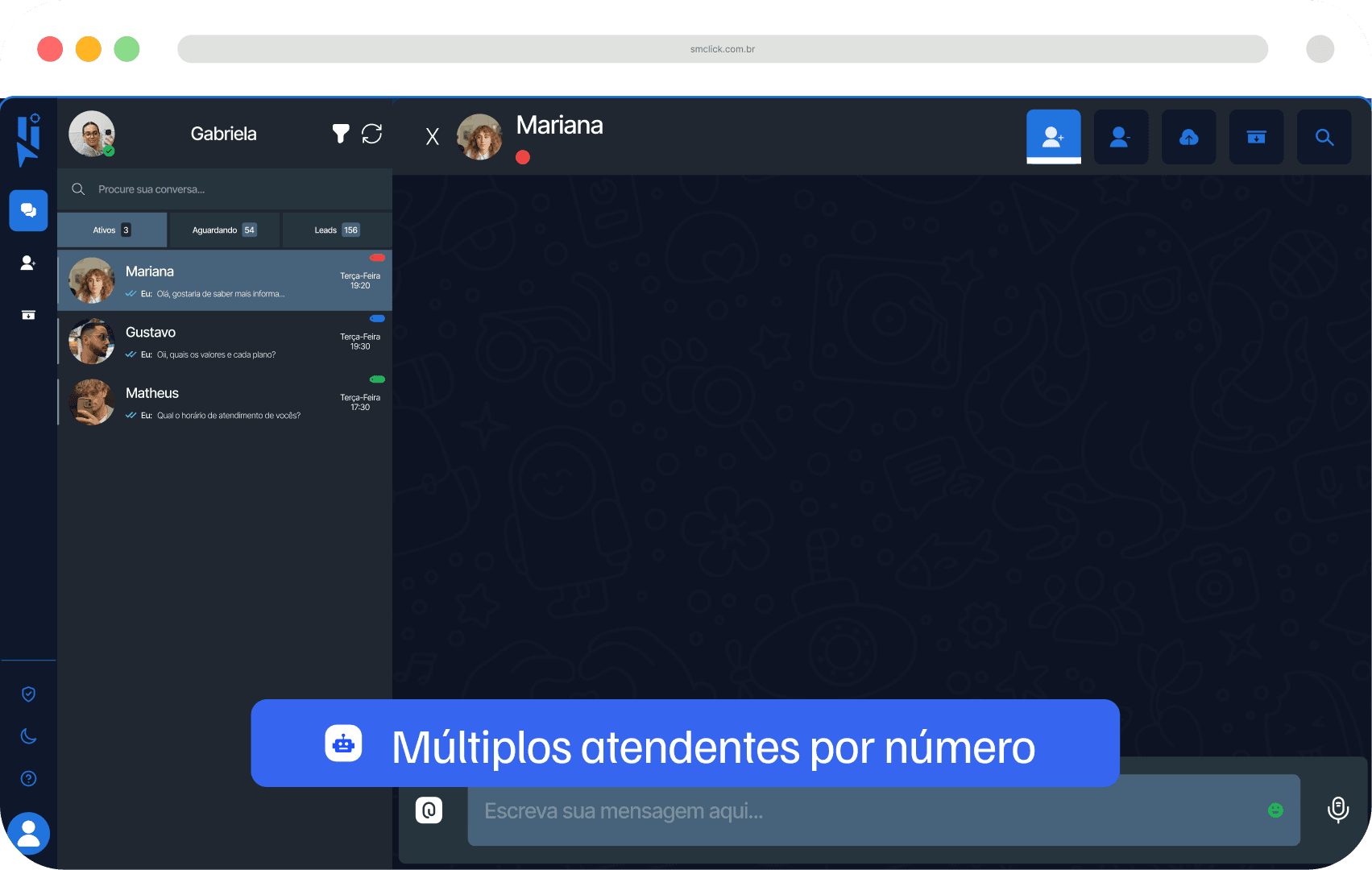Click the gray circle button in browser bar
Screen dimensions: 1372x870
(x=1320, y=49)
